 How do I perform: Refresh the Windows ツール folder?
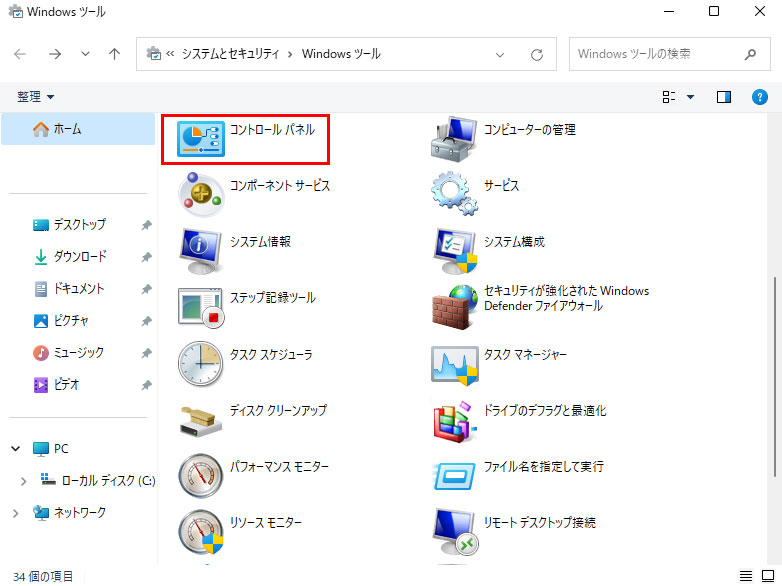[x=537, y=54]
